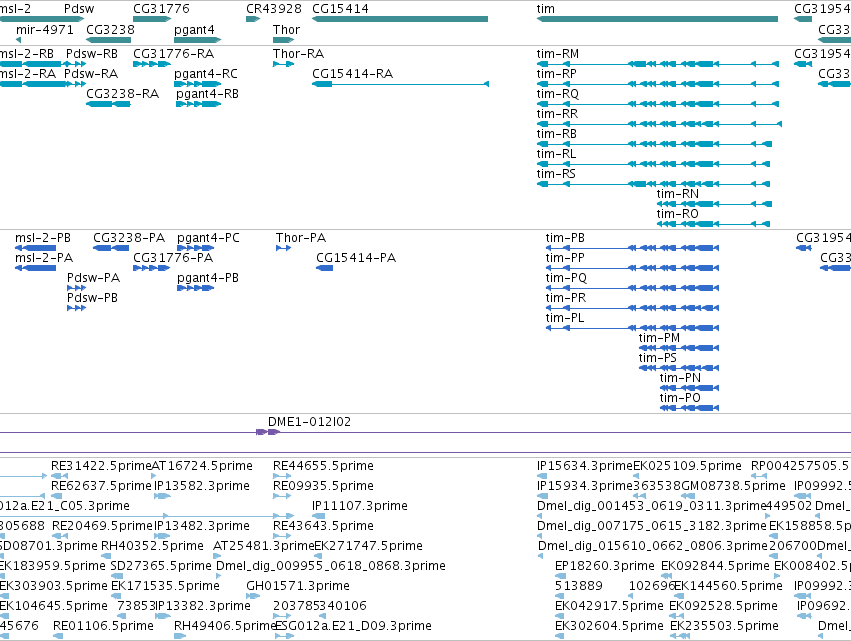The height and width of the screenshot is (641, 851).
Task: Open protein tim-PM
Action: tap(679, 348)
